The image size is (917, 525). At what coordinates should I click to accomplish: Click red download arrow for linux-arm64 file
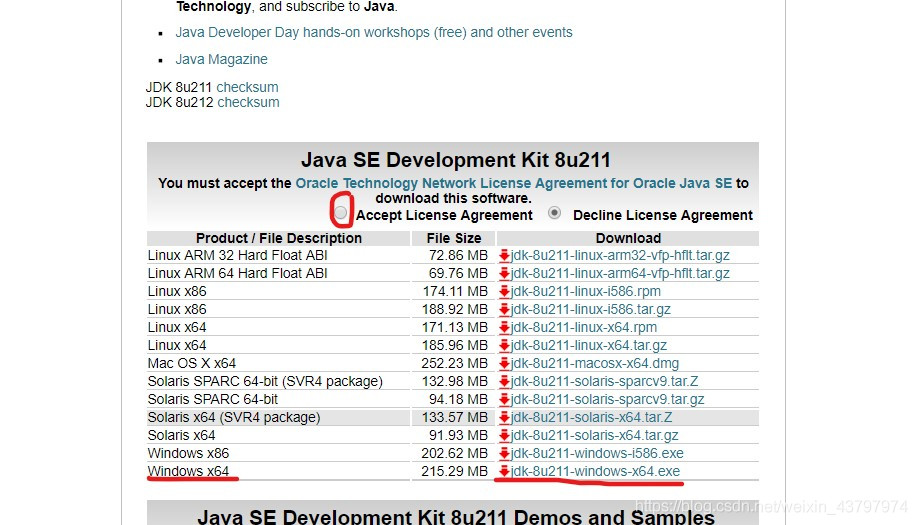[504, 274]
